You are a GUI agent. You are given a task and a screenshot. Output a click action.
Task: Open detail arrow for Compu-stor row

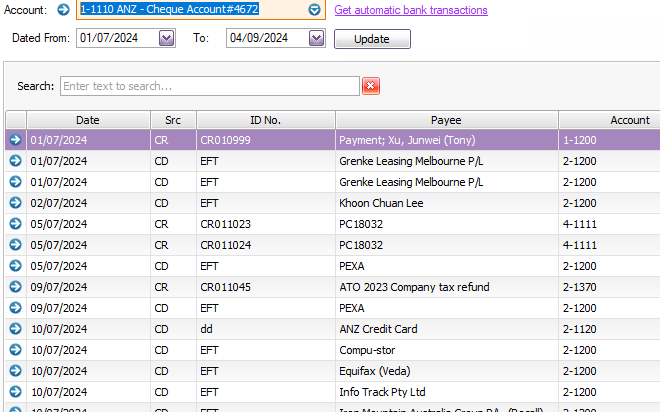coord(16,350)
